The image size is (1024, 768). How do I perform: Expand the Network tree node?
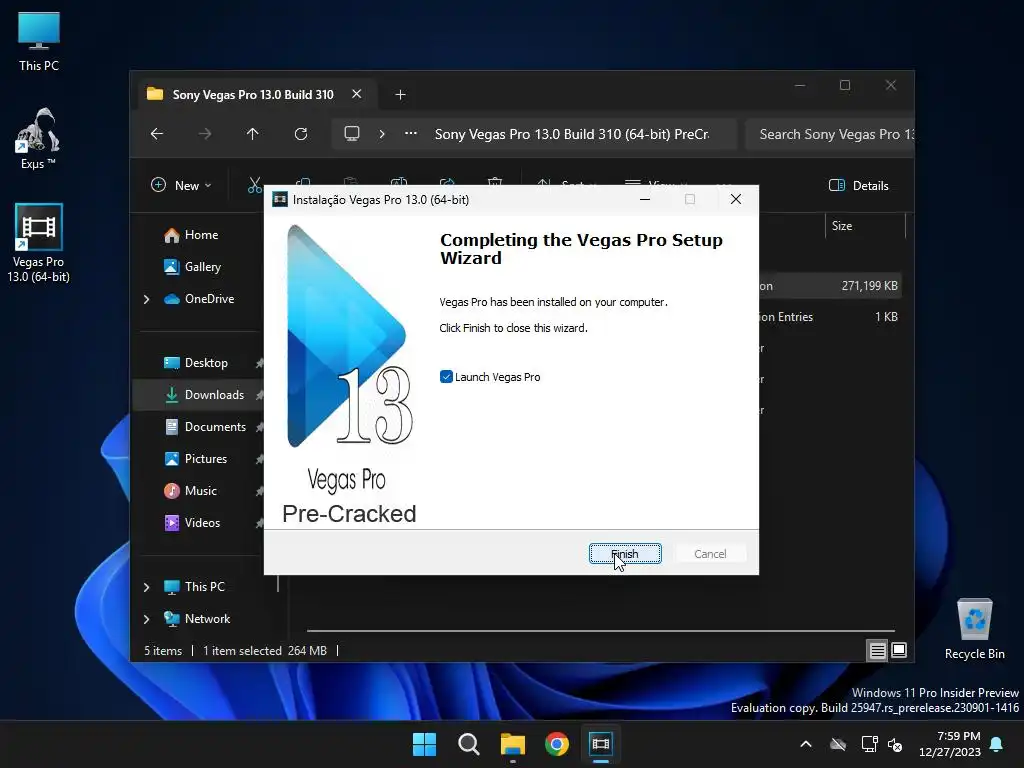[x=146, y=619]
